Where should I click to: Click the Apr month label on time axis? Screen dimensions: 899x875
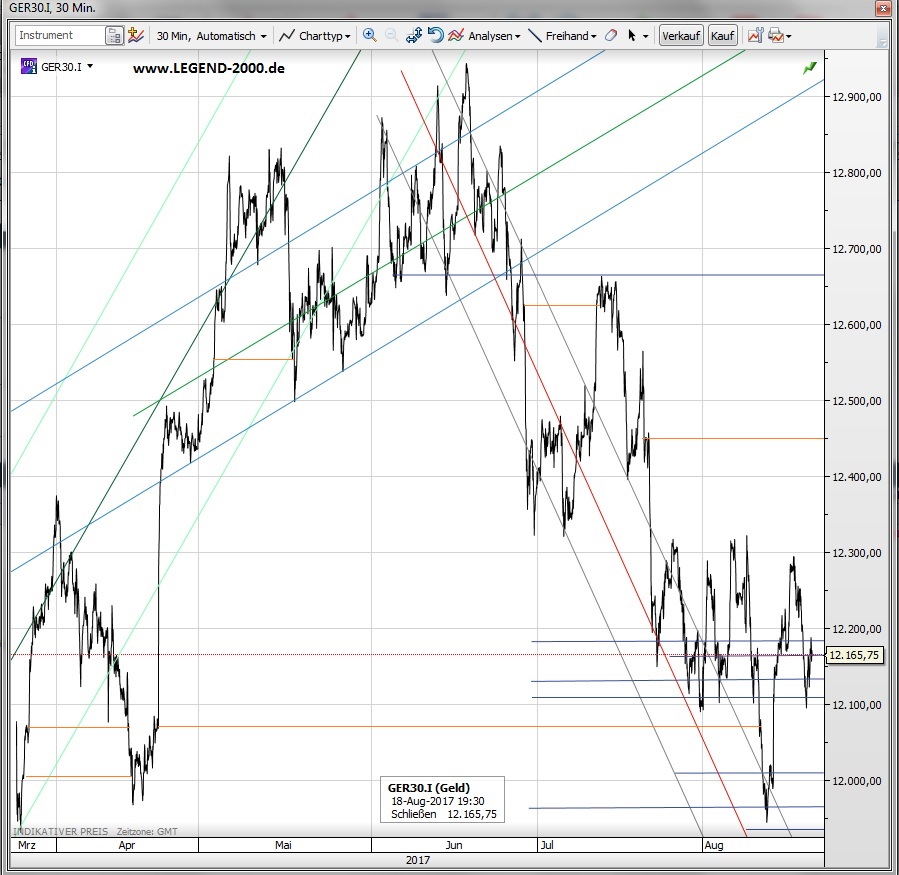pyautogui.click(x=127, y=845)
